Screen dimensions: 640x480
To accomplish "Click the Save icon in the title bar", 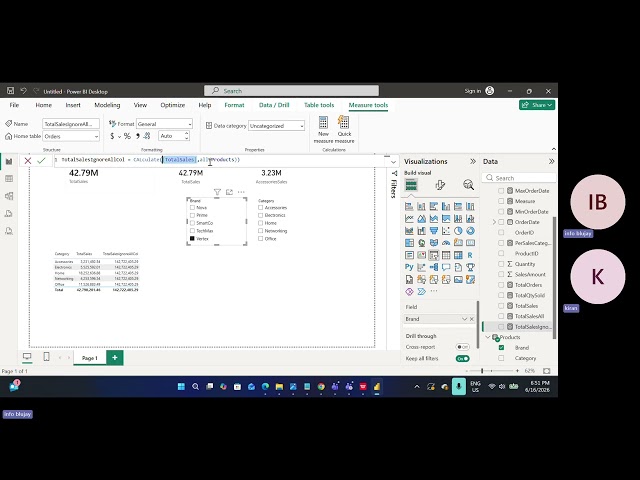I will [x=10, y=91].
